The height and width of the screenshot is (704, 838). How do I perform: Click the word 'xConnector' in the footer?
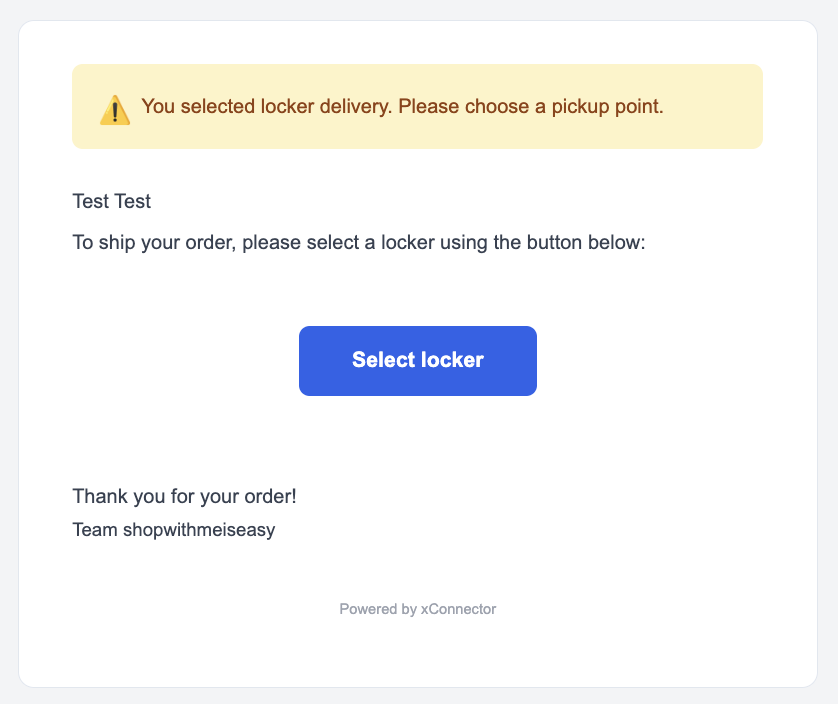tap(458, 608)
